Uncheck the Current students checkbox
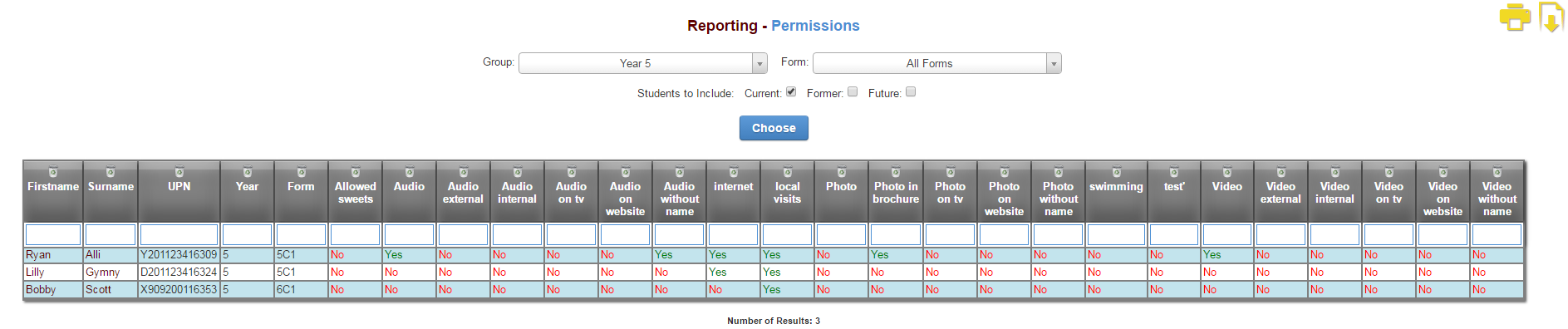The image size is (1568, 329). [x=791, y=92]
